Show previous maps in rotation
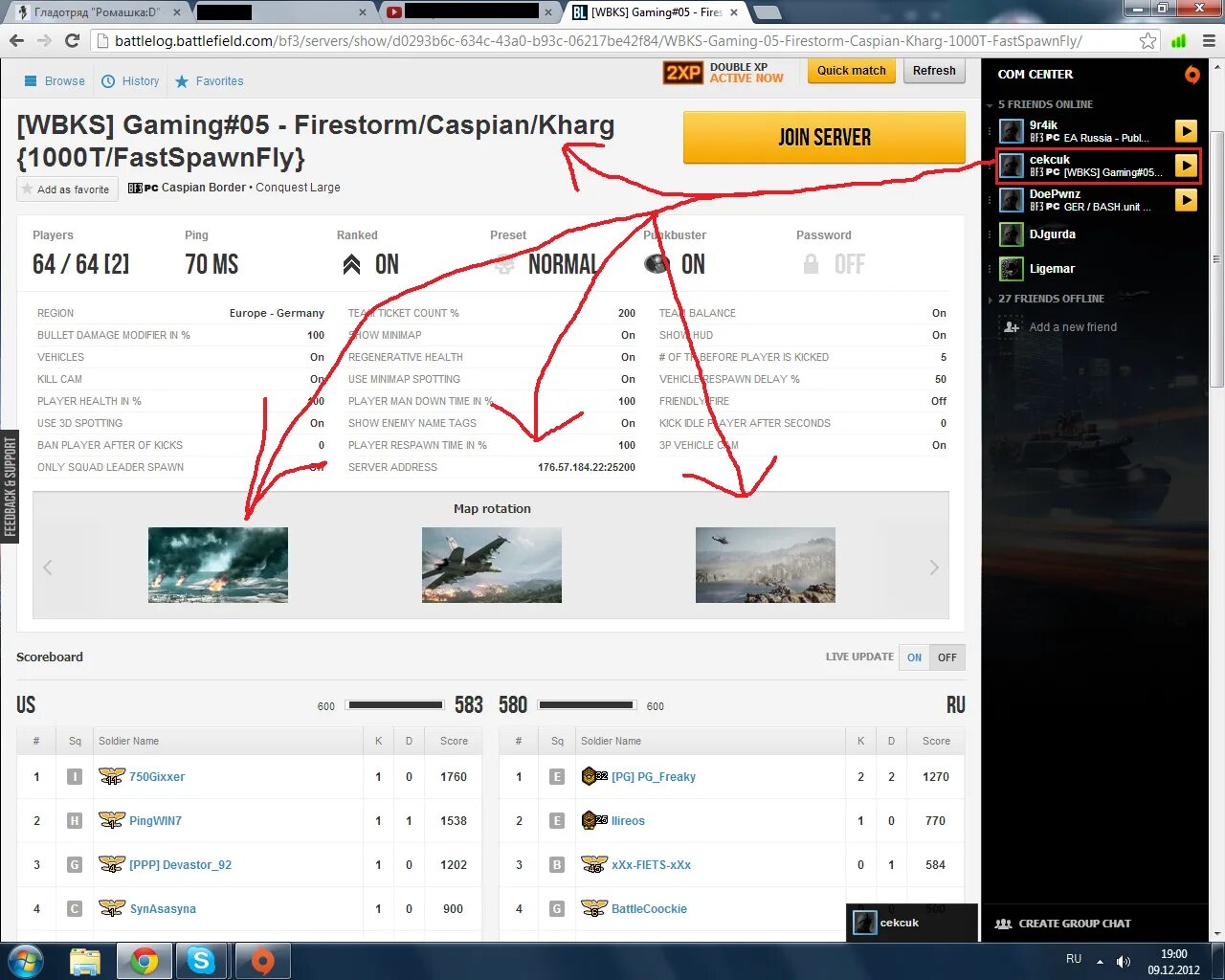The width and height of the screenshot is (1225, 980). pos(48,568)
